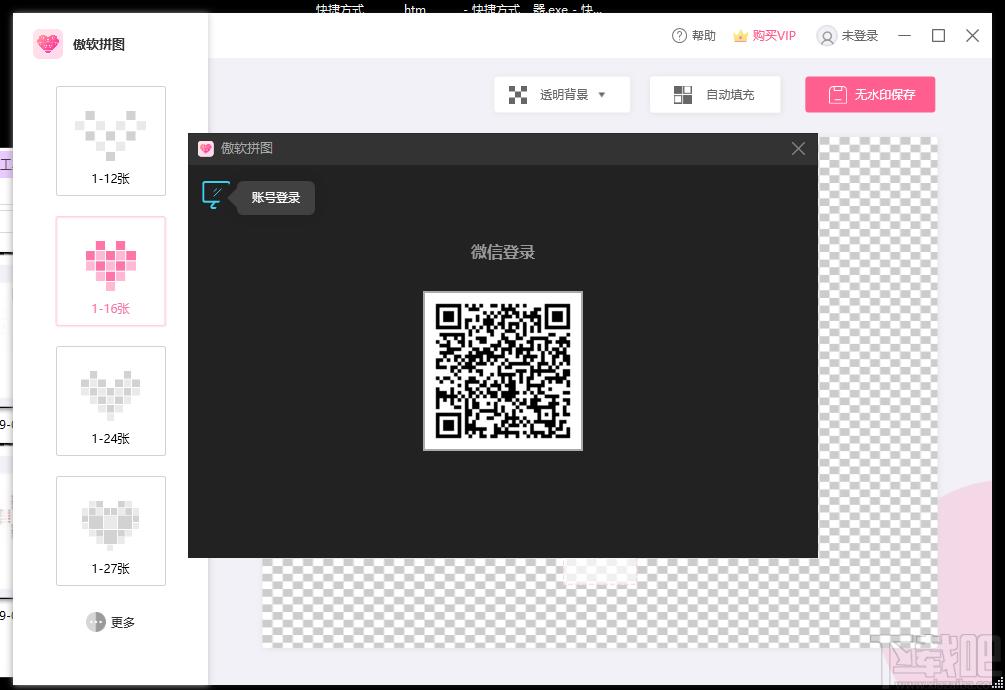Choose the 1-24张 heart template
This screenshot has width=1005, height=690.
pos(111,401)
